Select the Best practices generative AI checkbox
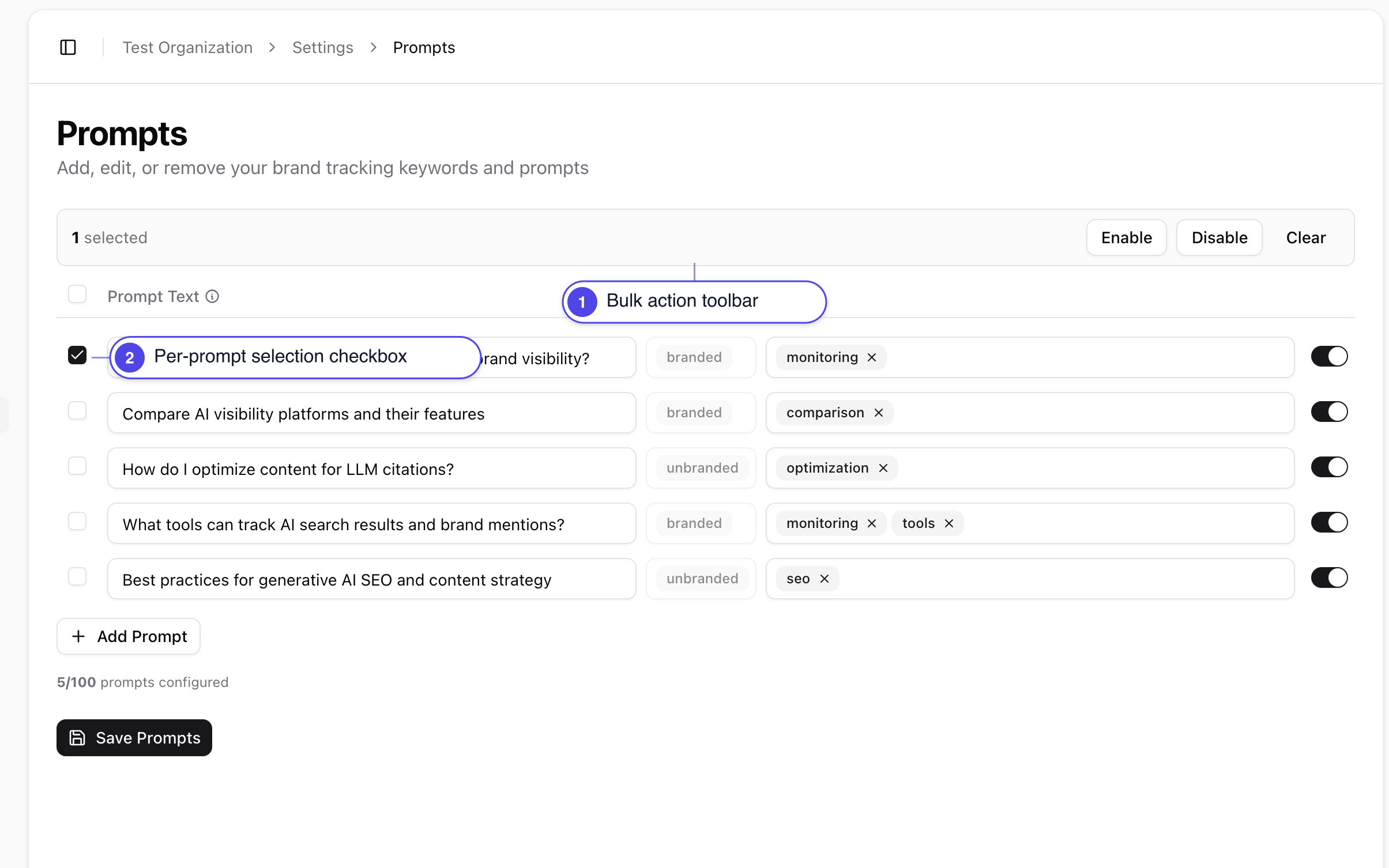Image resolution: width=1389 pixels, height=868 pixels. 77,576
